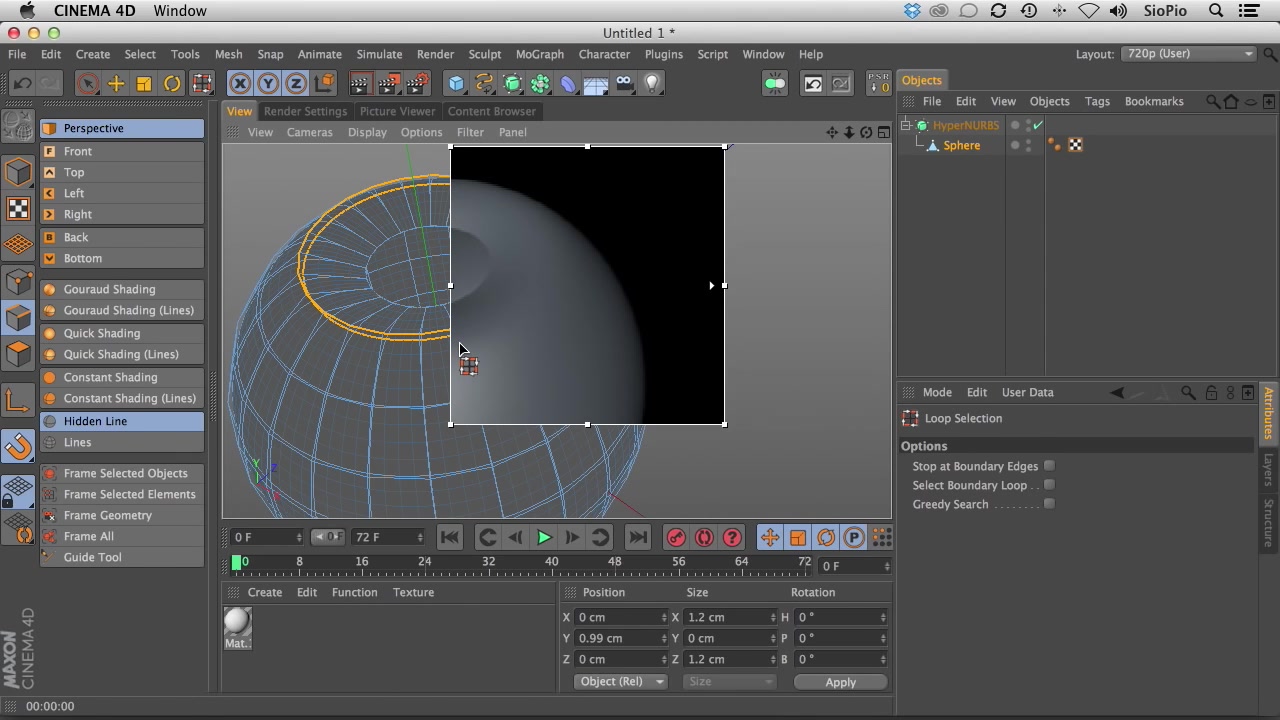Add a Camera object

tap(625, 84)
